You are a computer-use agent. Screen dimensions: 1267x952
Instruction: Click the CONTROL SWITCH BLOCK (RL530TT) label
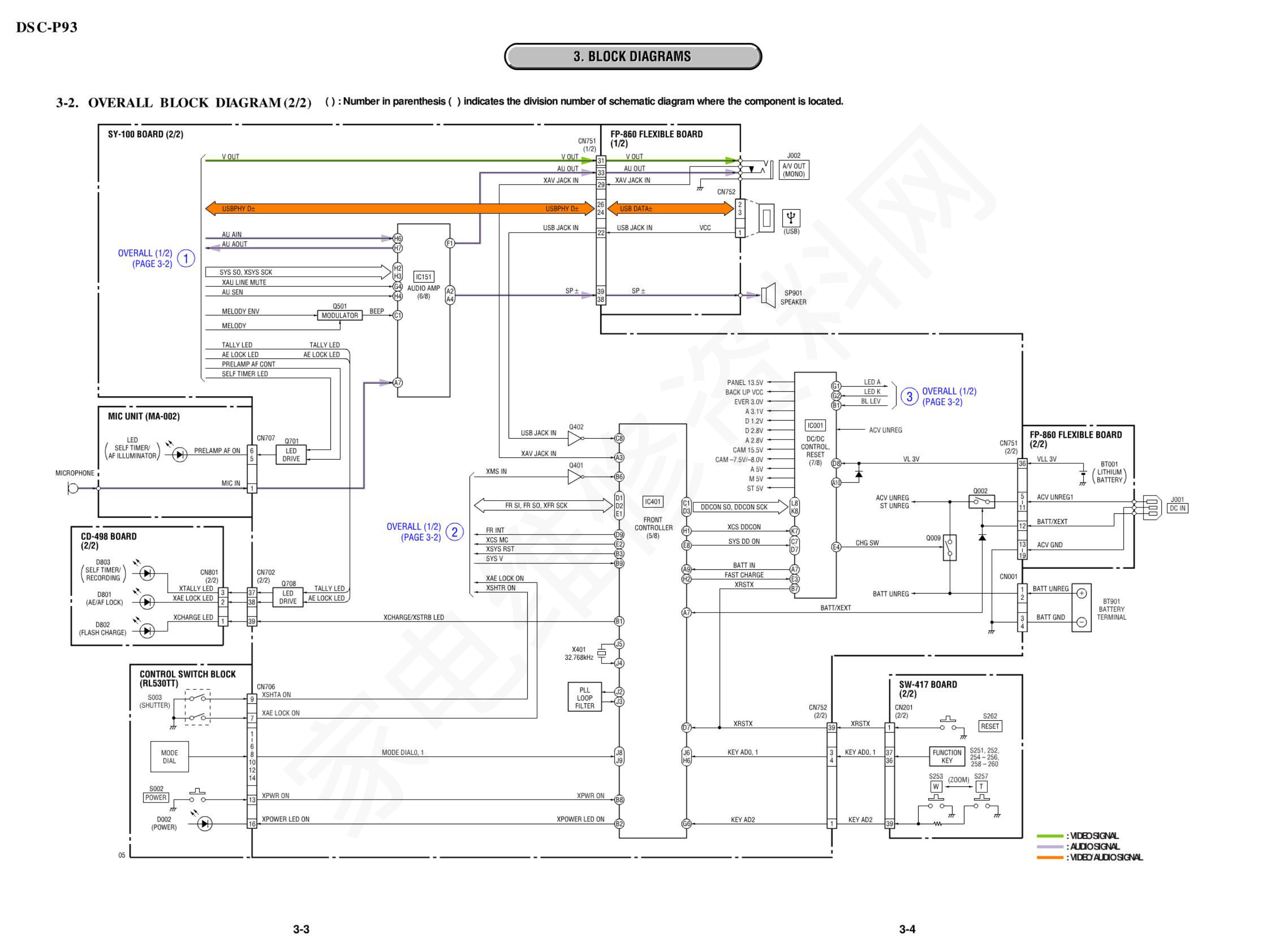187,679
